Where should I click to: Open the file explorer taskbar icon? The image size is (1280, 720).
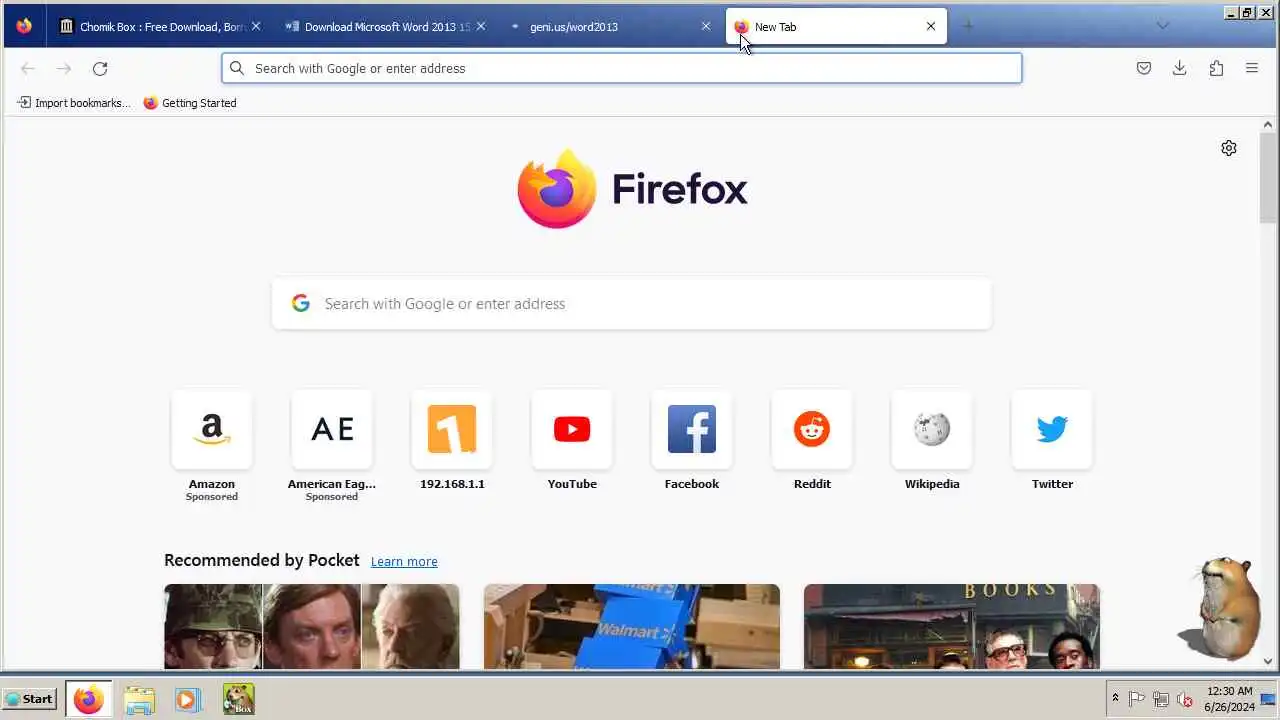click(x=139, y=699)
